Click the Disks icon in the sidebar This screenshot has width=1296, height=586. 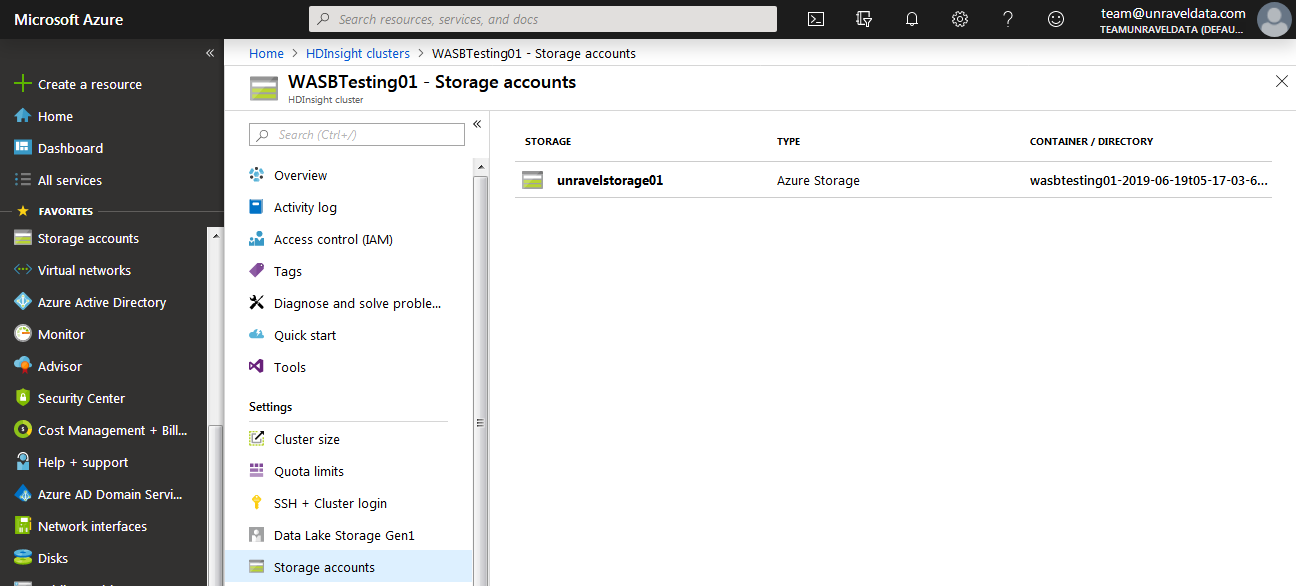(23, 558)
